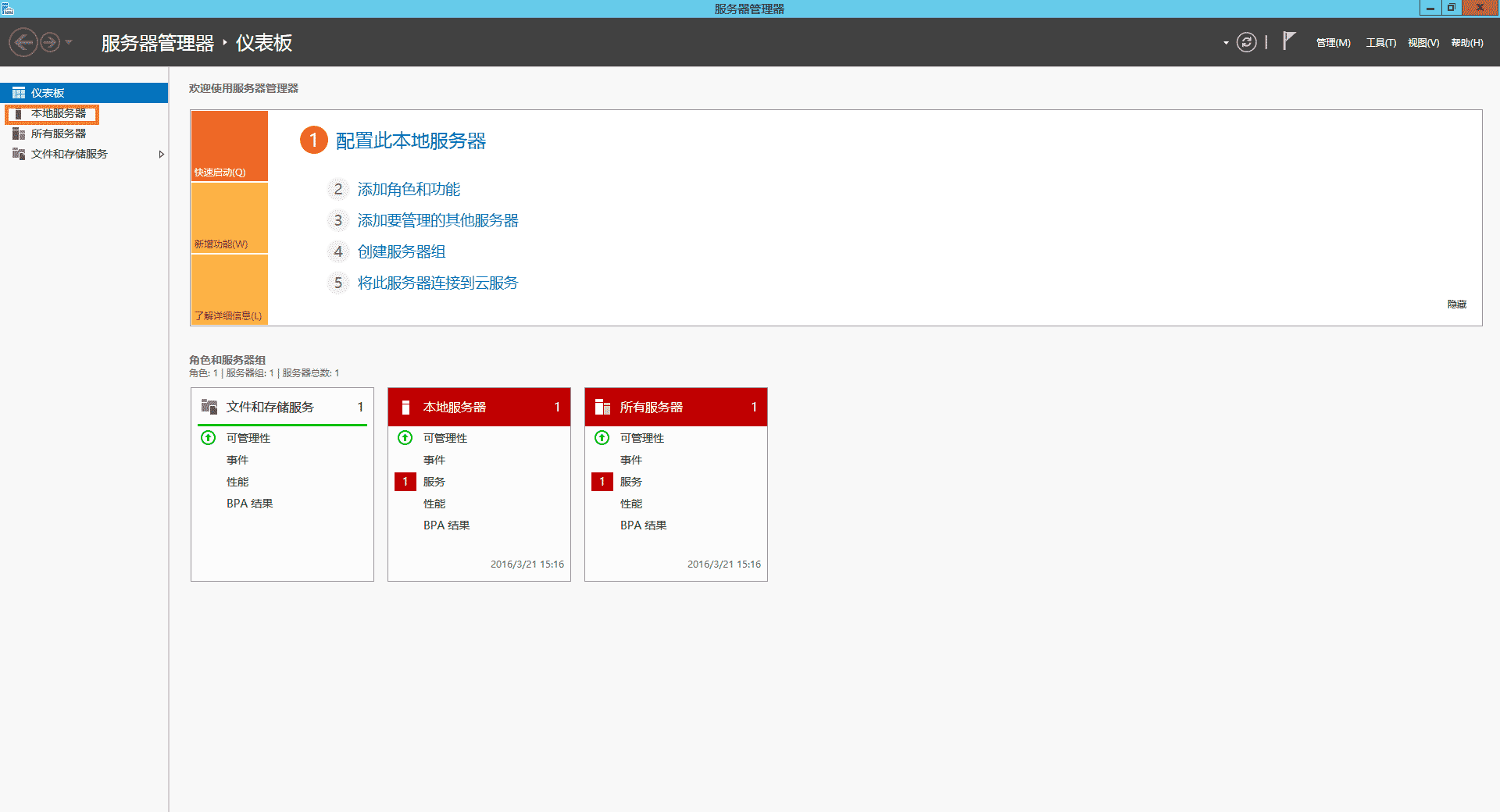Open 性能 in 本地服务器 tile
Image resolution: width=1500 pixels, height=812 pixels.
point(434,504)
